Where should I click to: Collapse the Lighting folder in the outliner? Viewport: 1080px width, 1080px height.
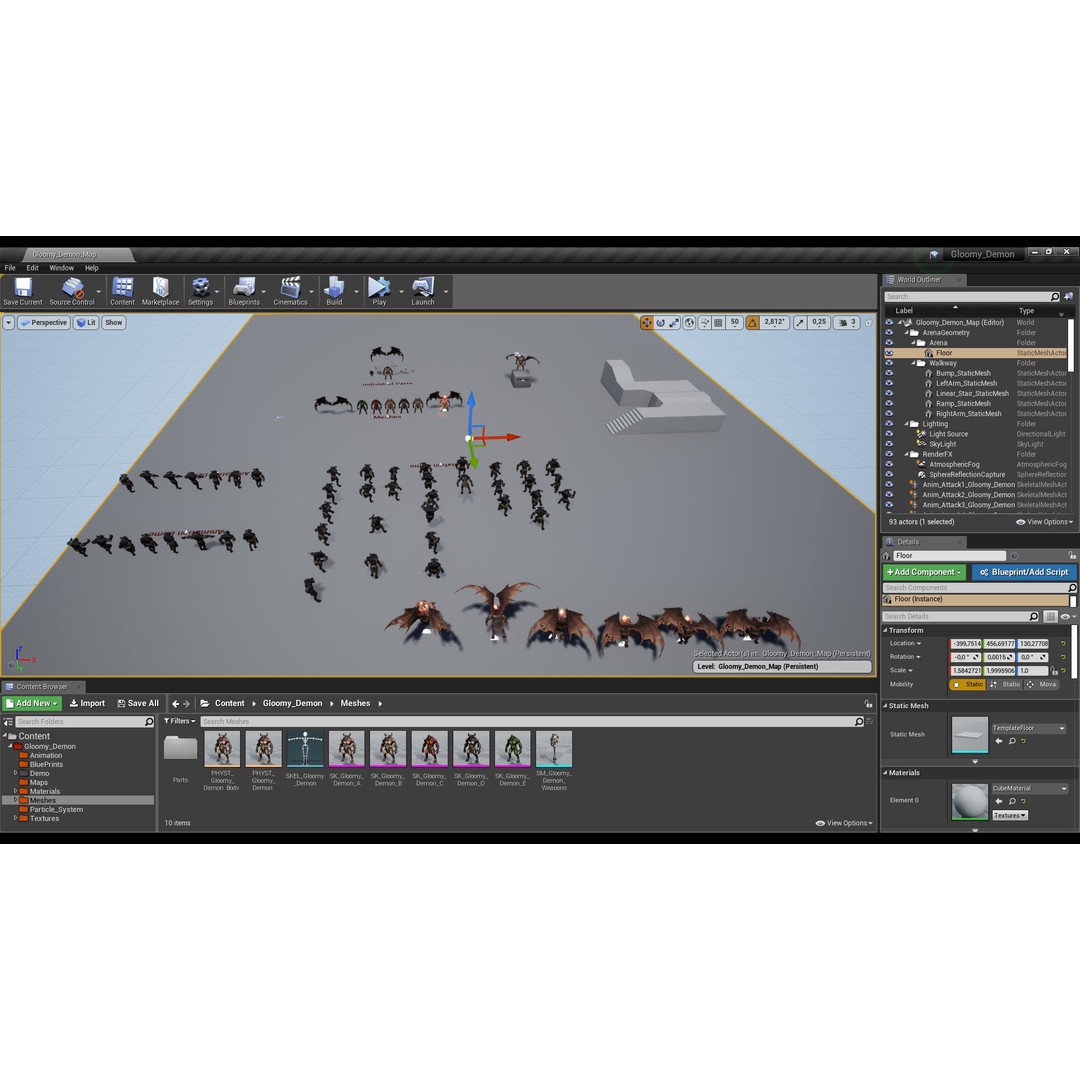click(x=906, y=424)
